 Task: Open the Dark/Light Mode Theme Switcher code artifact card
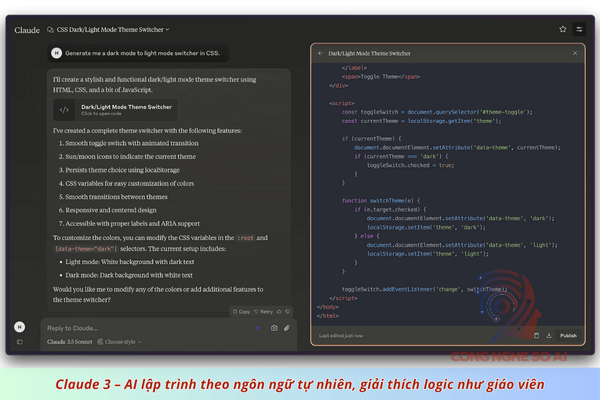(115, 110)
